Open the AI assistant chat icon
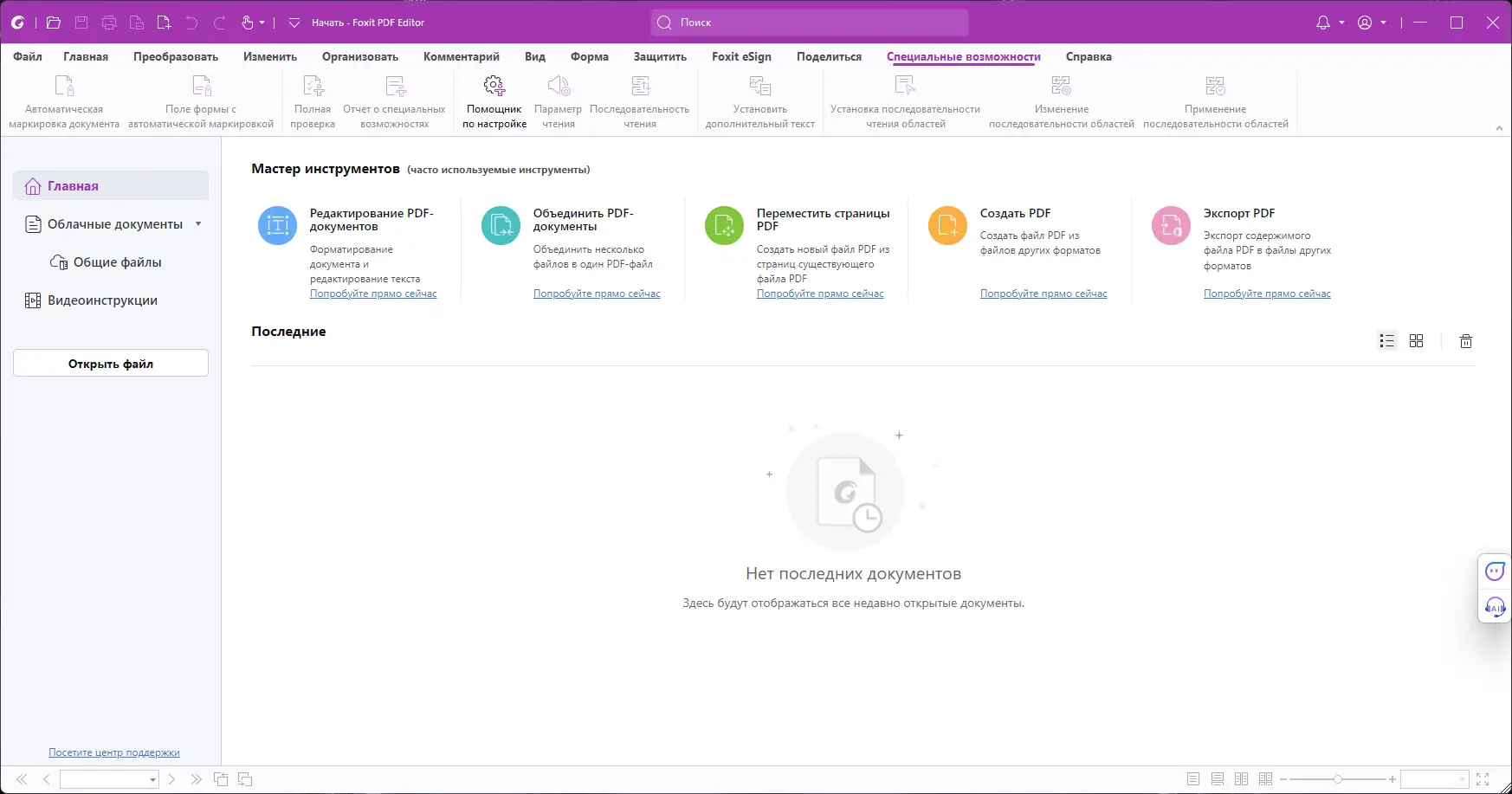 coord(1495,571)
